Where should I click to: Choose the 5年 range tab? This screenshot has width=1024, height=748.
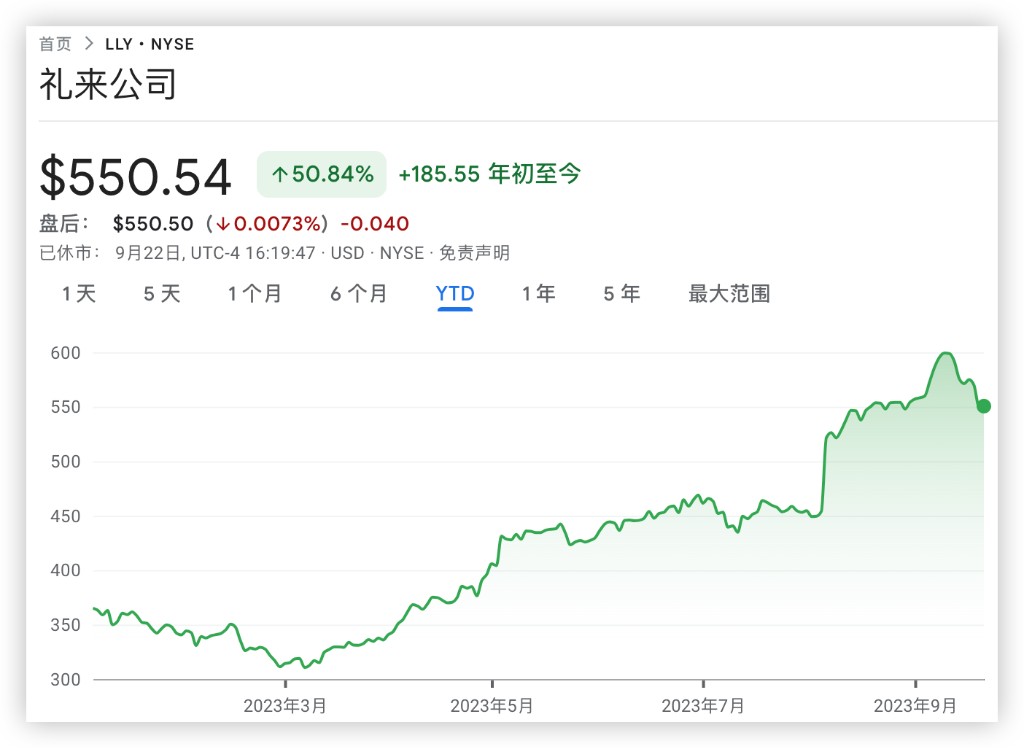pyautogui.click(x=622, y=294)
